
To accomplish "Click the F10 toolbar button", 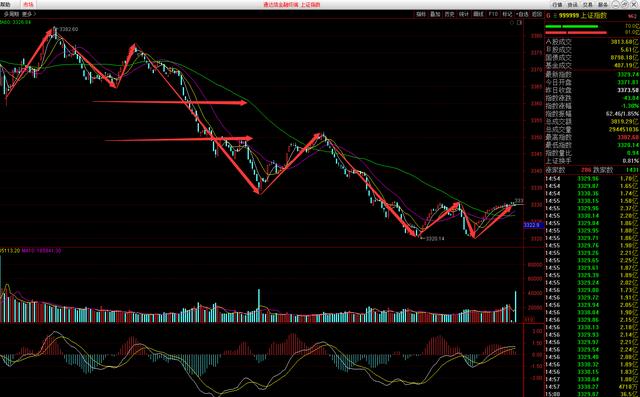I will [x=493, y=14].
